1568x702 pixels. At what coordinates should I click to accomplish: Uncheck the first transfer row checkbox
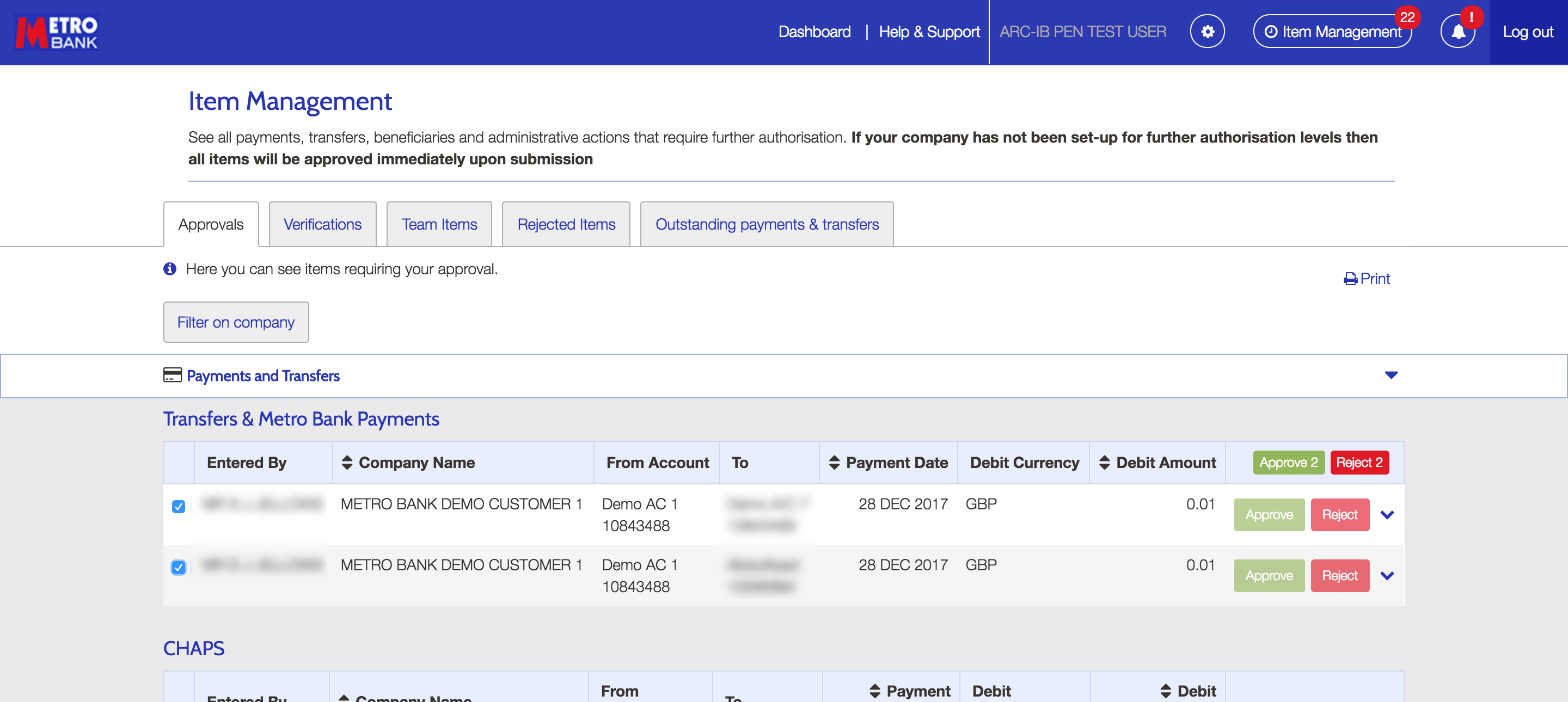pos(179,506)
